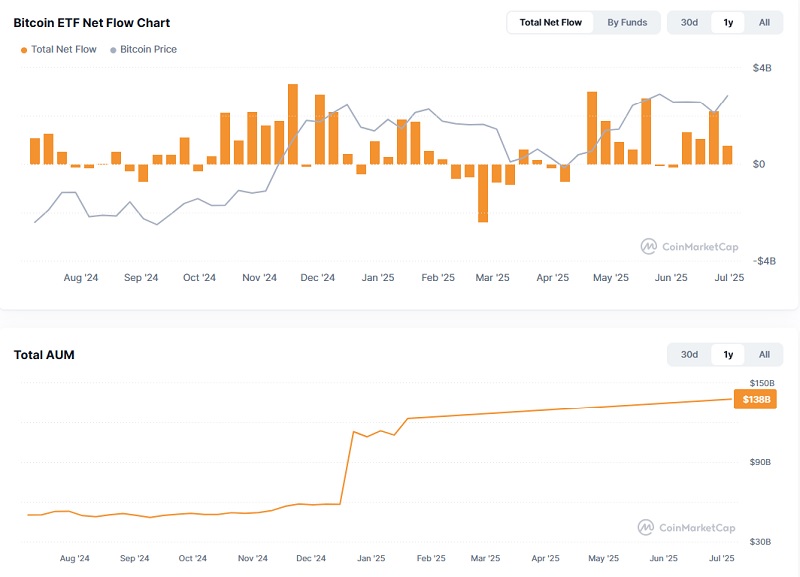Select 1y range for Total AUM chart

(x=728, y=354)
